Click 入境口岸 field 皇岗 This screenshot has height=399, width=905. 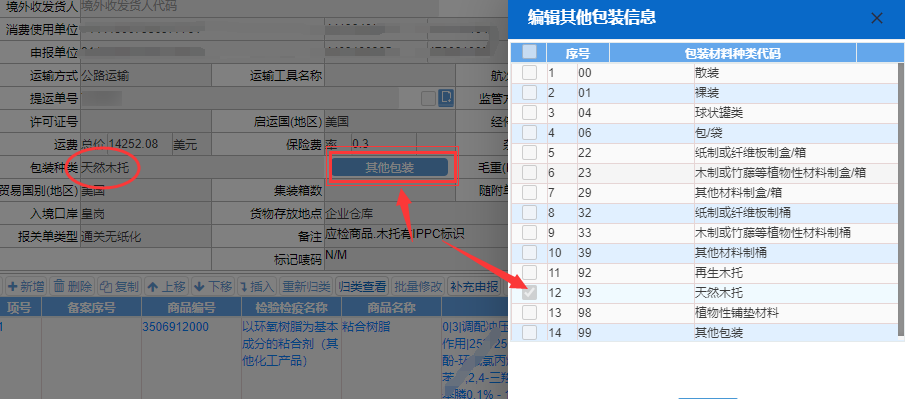point(145,214)
